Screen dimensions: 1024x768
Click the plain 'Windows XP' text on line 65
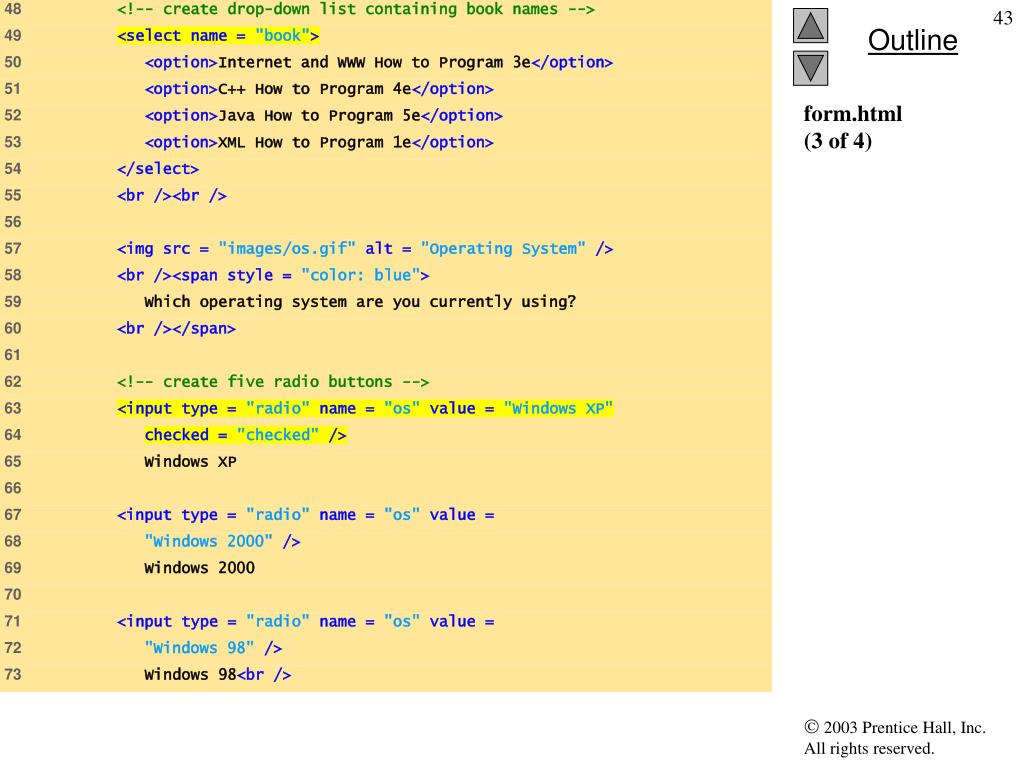coord(191,462)
